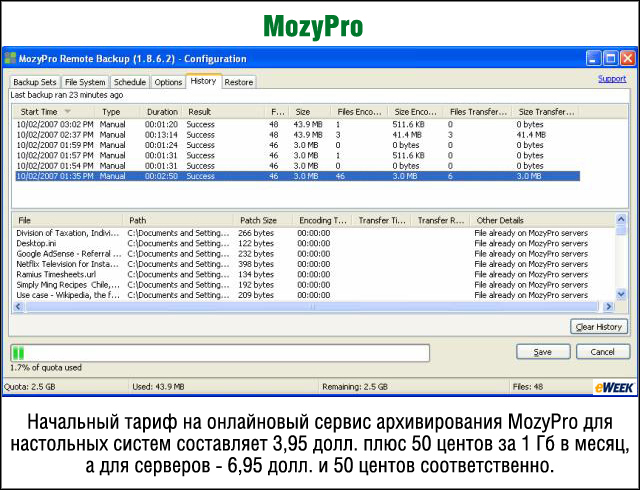Select backup row 10/02/2007 01:54 PM
The height and width of the screenshot is (490, 640).
point(297,166)
